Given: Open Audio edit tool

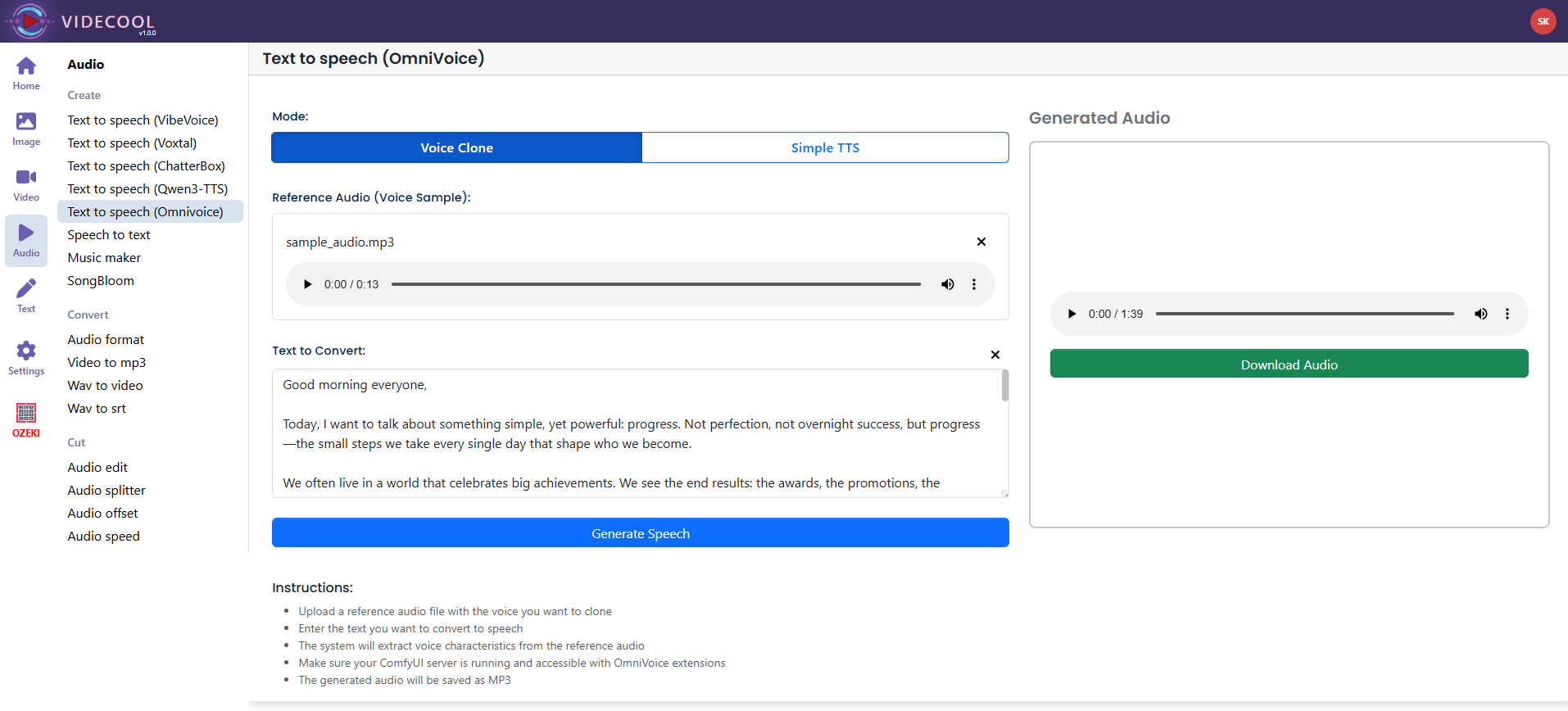Looking at the screenshot, I should click(x=97, y=467).
